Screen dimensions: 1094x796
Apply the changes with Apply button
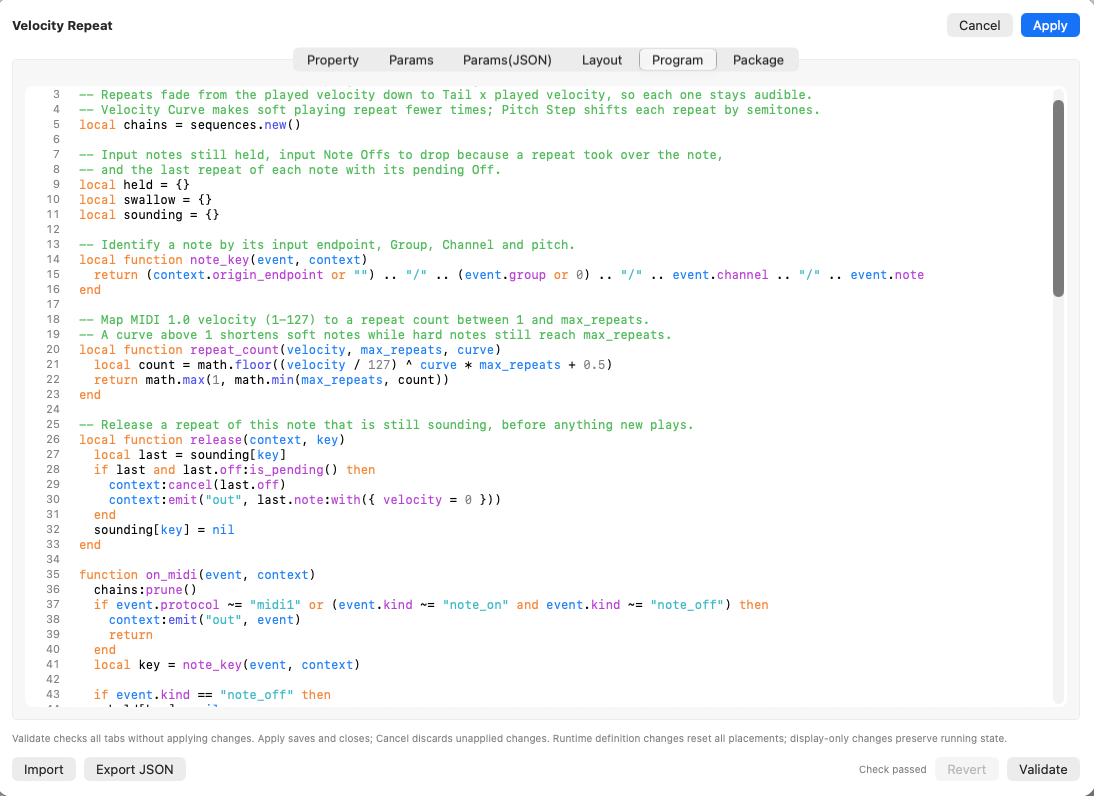[1050, 25]
